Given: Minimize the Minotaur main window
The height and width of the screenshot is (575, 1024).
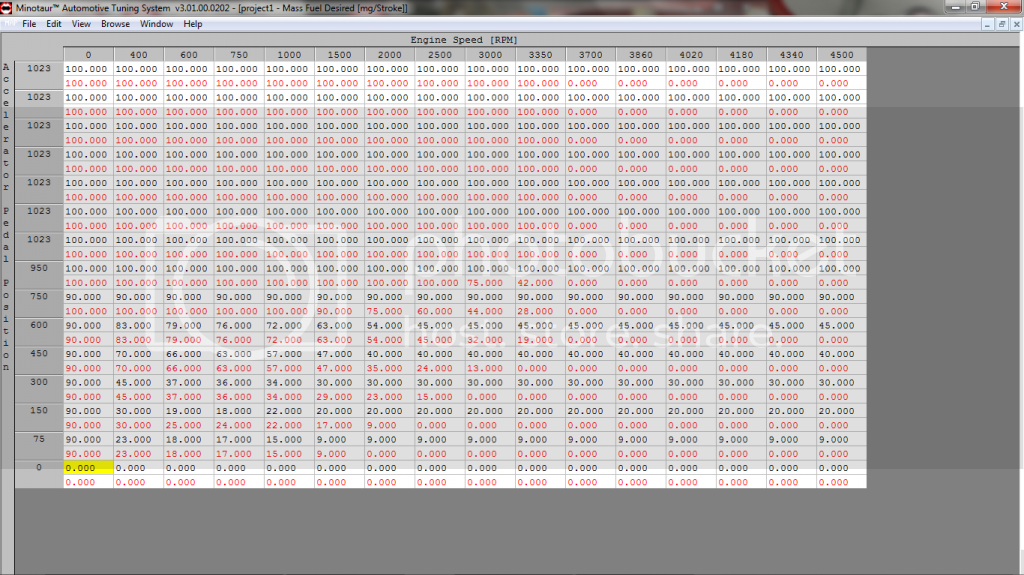Looking at the screenshot, I should tap(955, 7).
